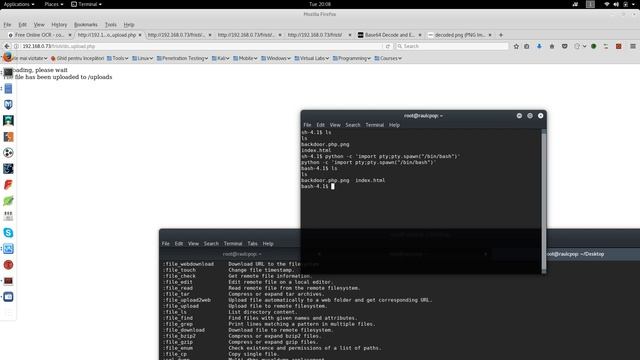Open network indicator in top bar
Viewport: 640px width, 360px height.
click(607, 4)
